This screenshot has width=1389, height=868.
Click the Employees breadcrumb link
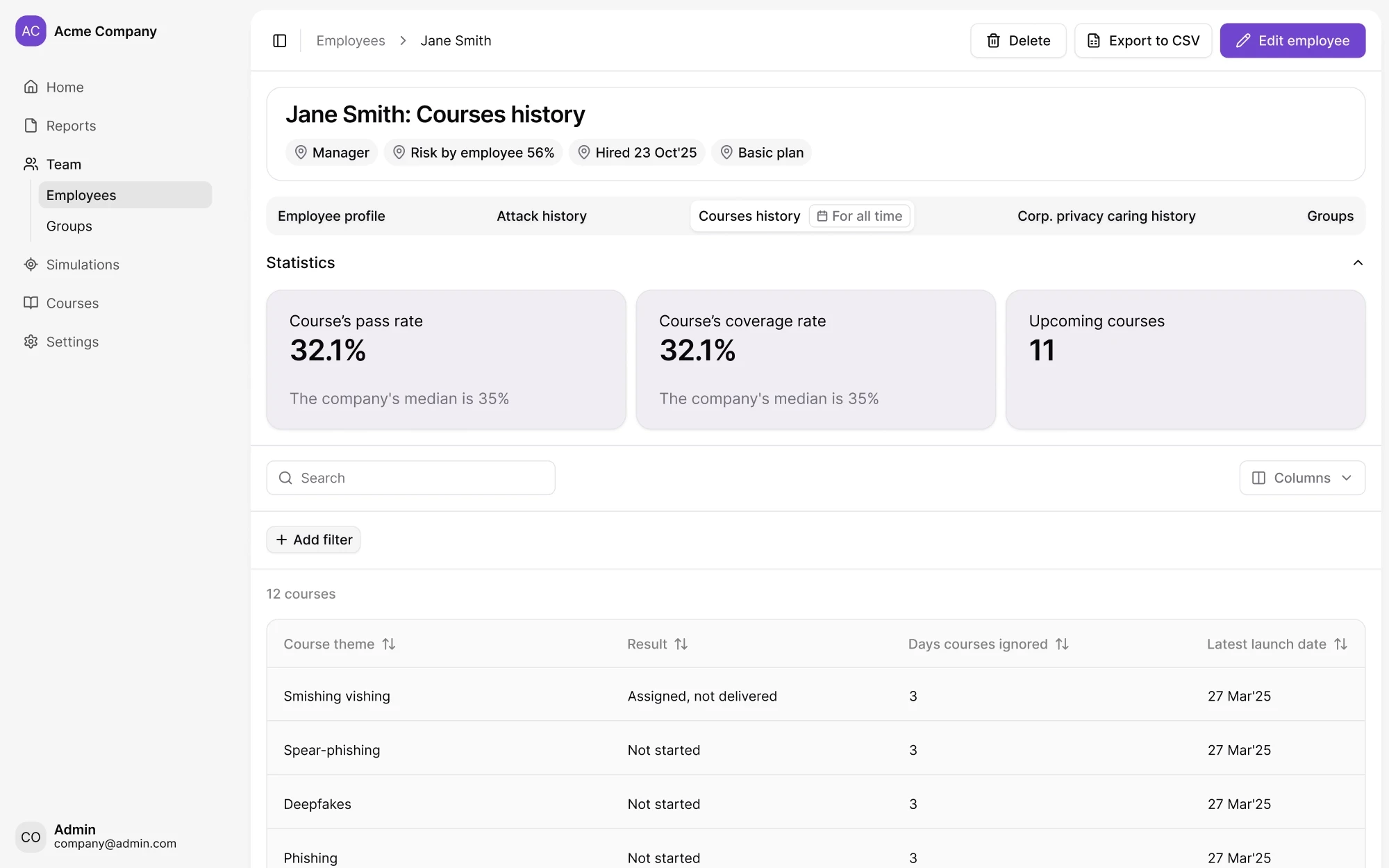point(350,41)
